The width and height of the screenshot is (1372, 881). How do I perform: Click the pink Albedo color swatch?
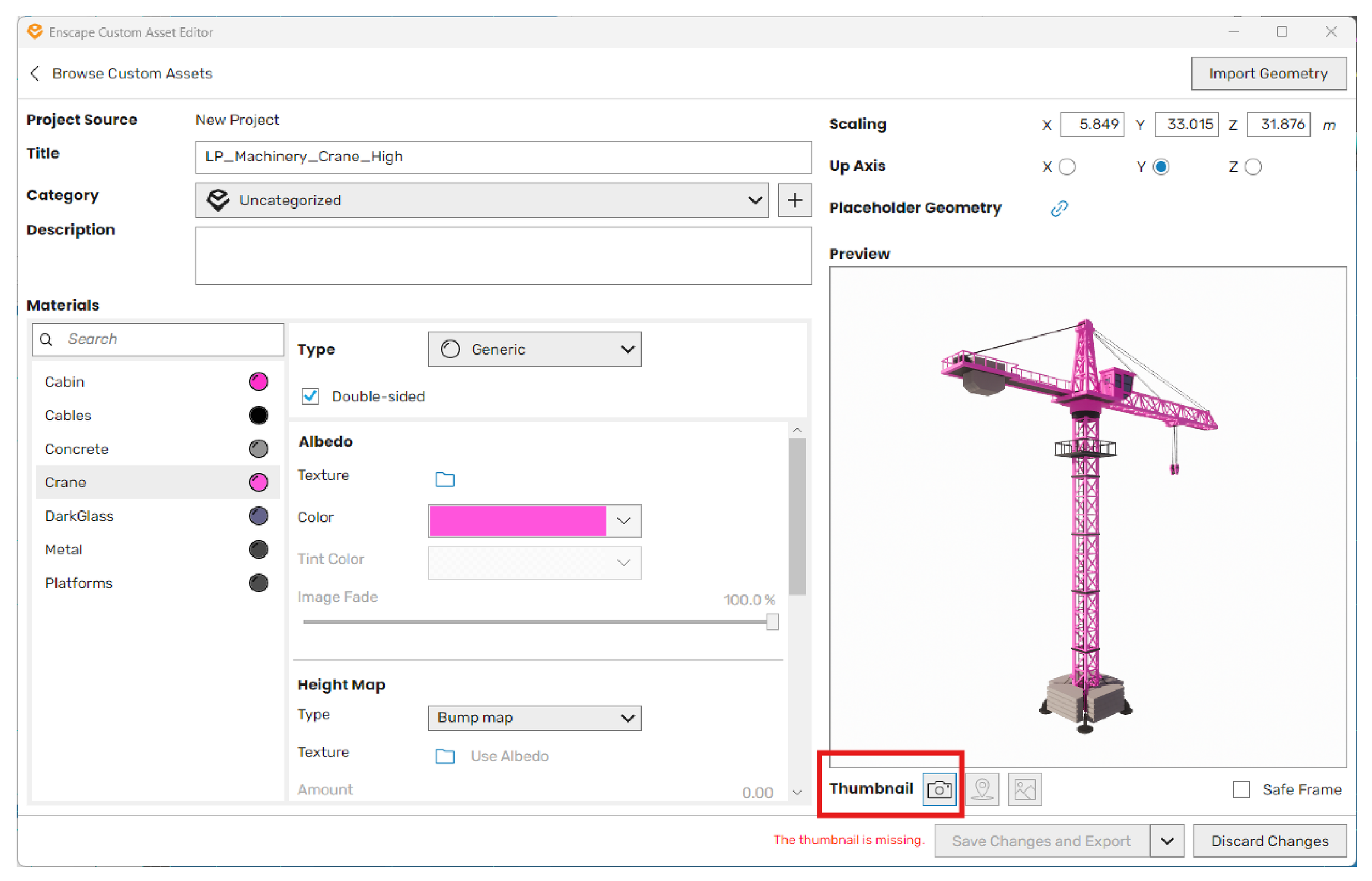518,521
